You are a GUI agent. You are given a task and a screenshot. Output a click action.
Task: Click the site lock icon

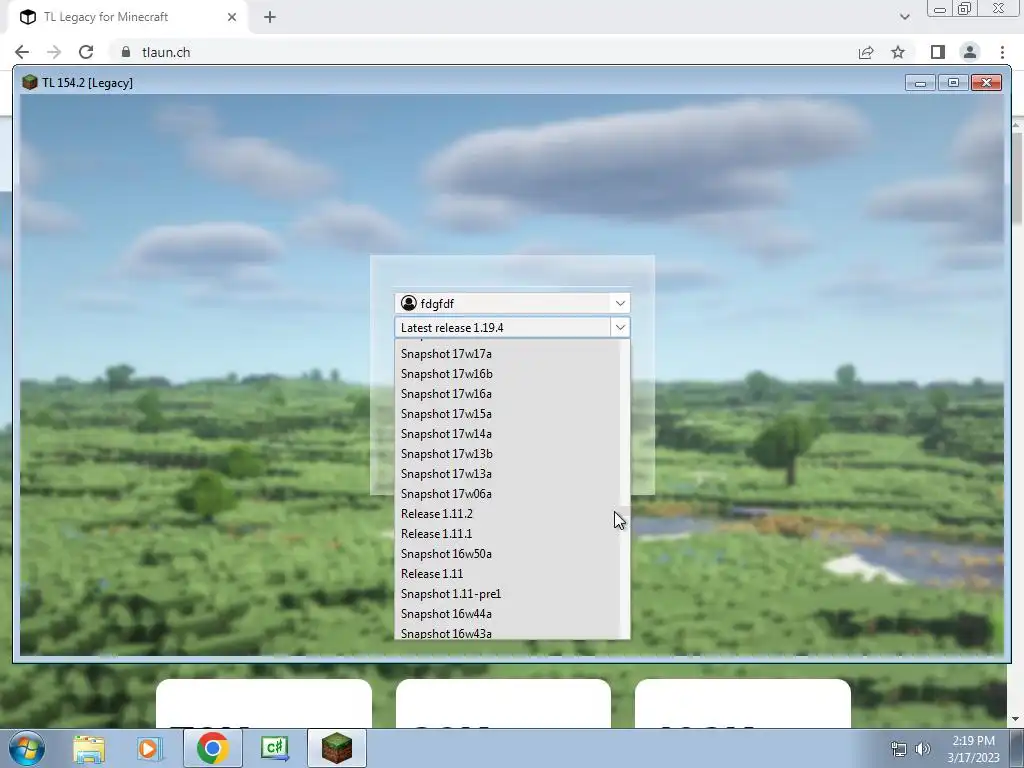[126, 52]
